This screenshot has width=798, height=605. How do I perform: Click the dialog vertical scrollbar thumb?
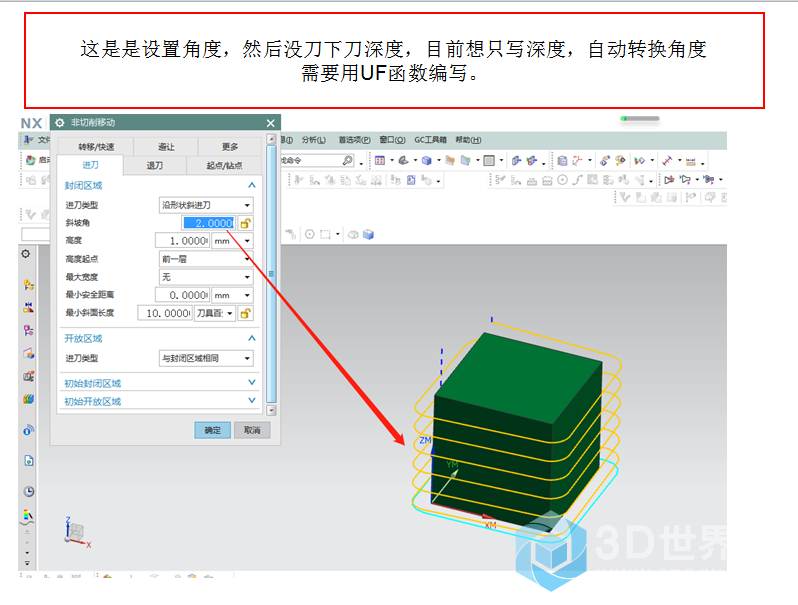(x=271, y=274)
